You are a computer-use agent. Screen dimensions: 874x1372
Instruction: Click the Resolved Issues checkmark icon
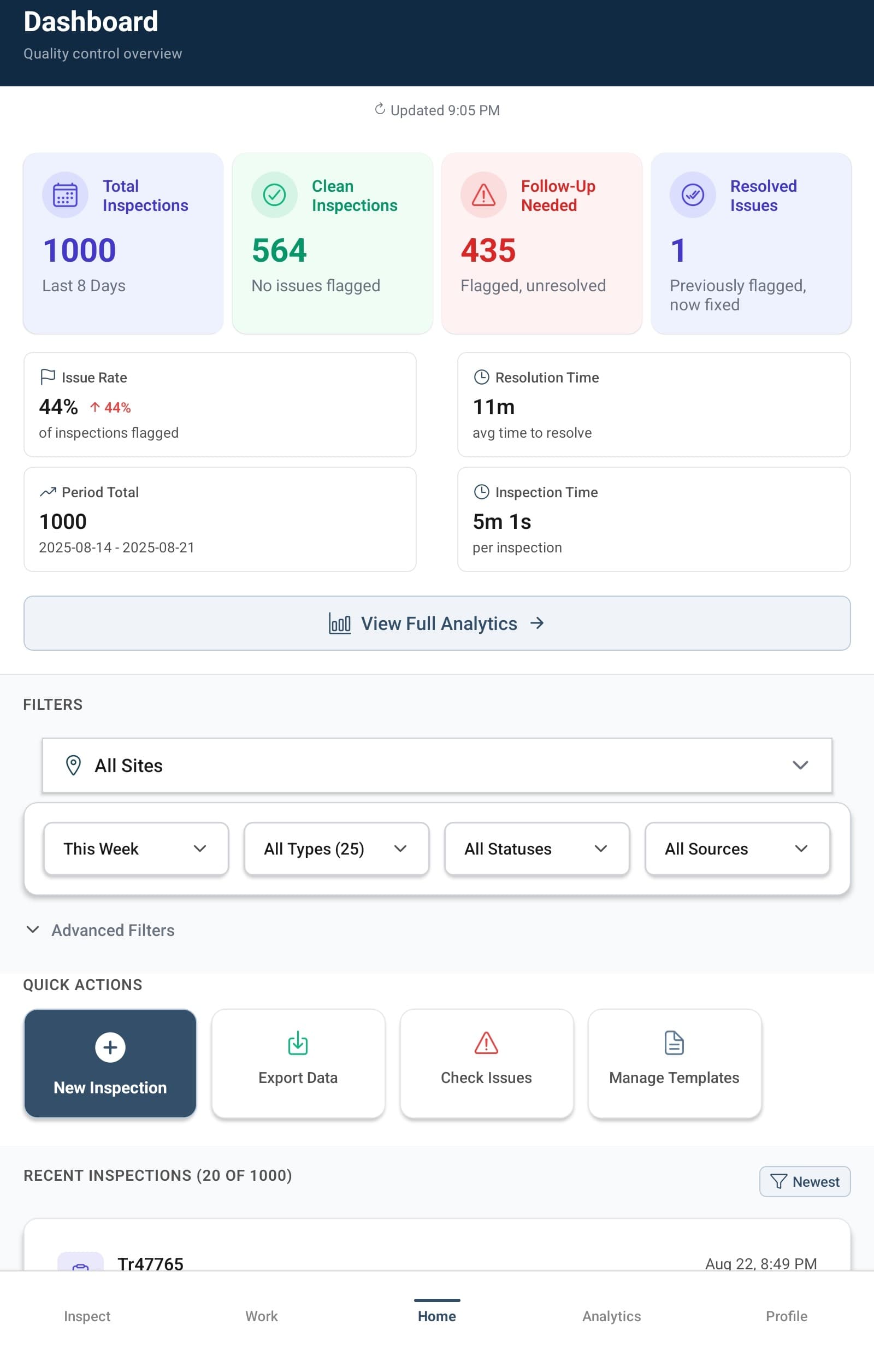click(693, 195)
